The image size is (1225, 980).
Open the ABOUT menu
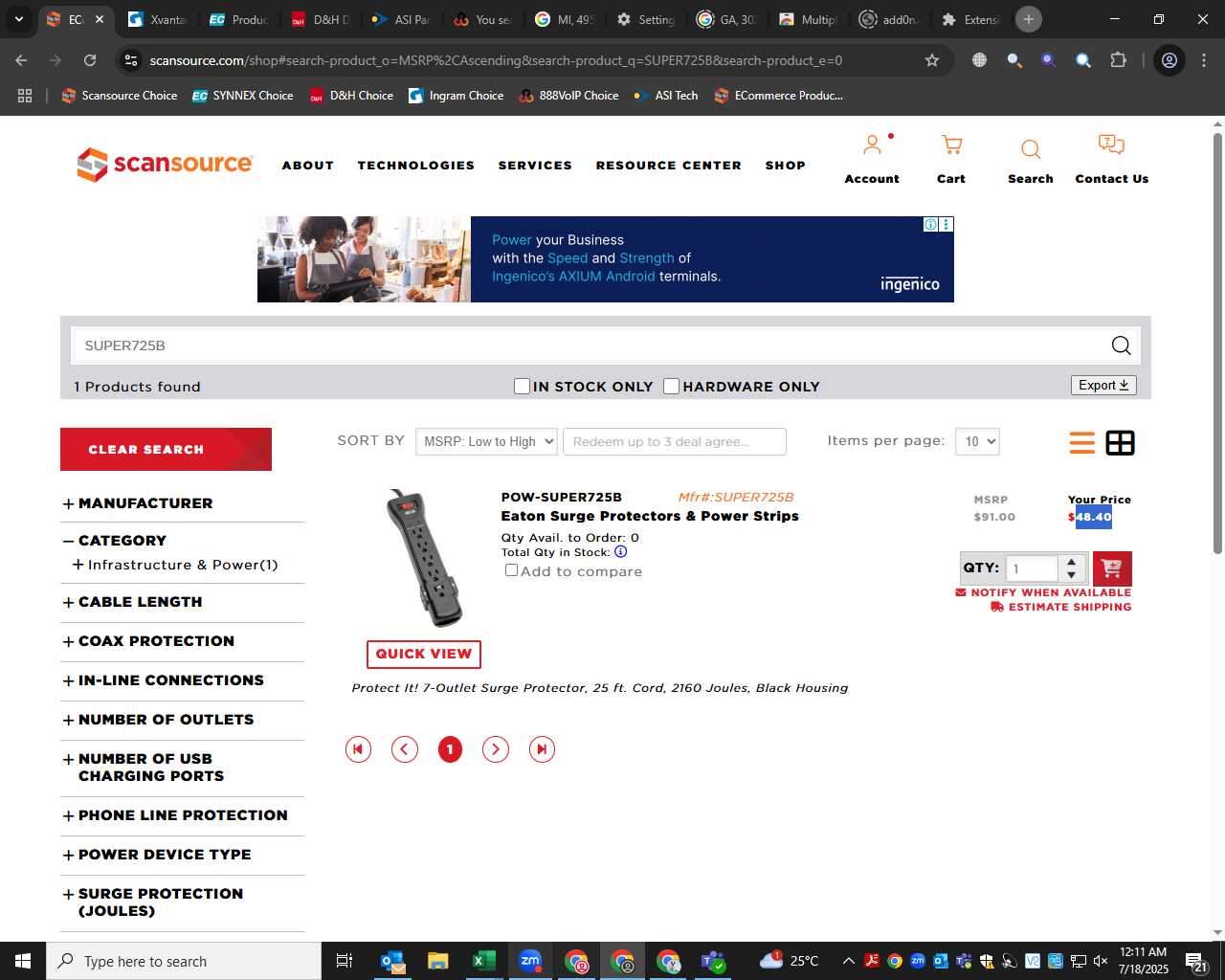click(308, 166)
